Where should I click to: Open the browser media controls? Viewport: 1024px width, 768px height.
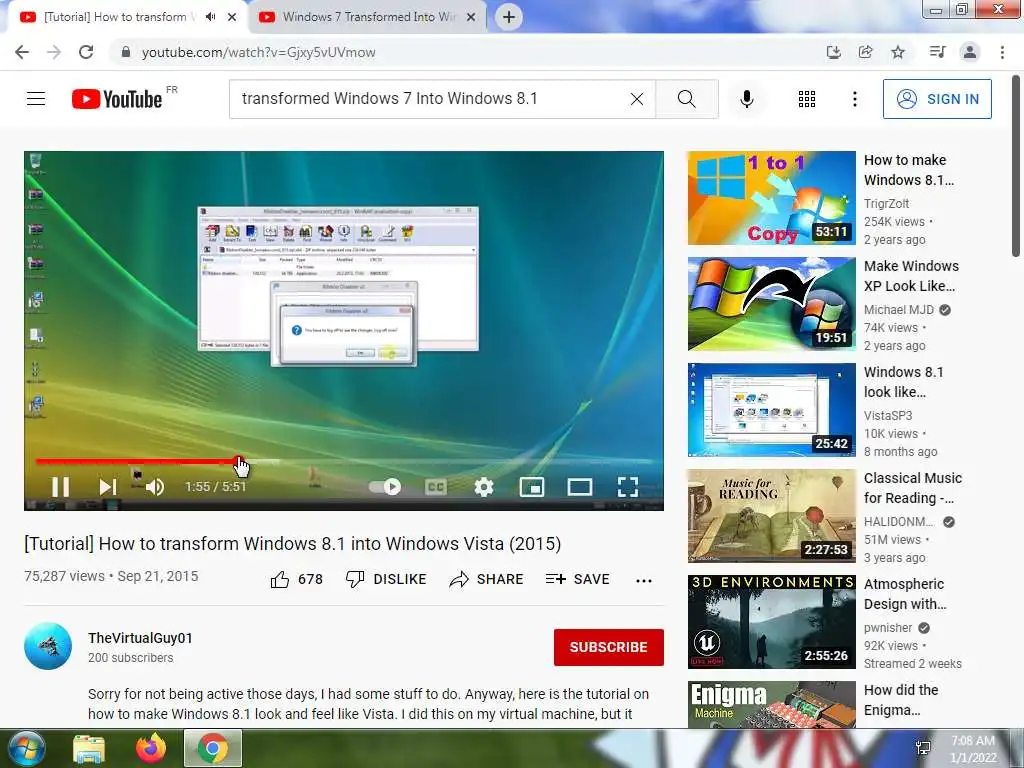coord(937,52)
